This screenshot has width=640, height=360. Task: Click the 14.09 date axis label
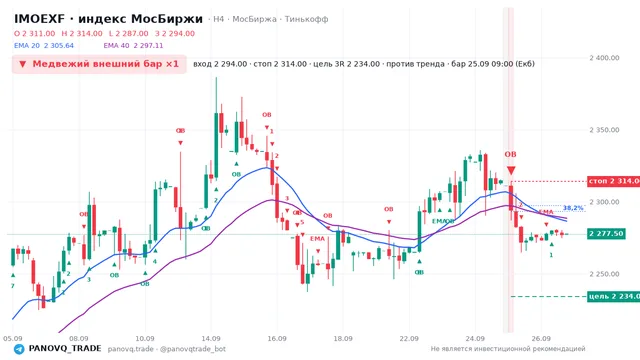pyautogui.click(x=211, y=338)
